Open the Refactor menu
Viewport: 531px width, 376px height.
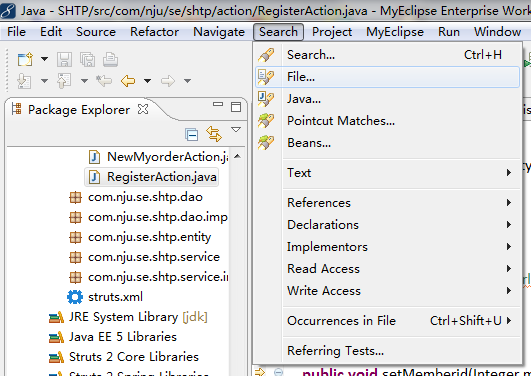[154, 32]
